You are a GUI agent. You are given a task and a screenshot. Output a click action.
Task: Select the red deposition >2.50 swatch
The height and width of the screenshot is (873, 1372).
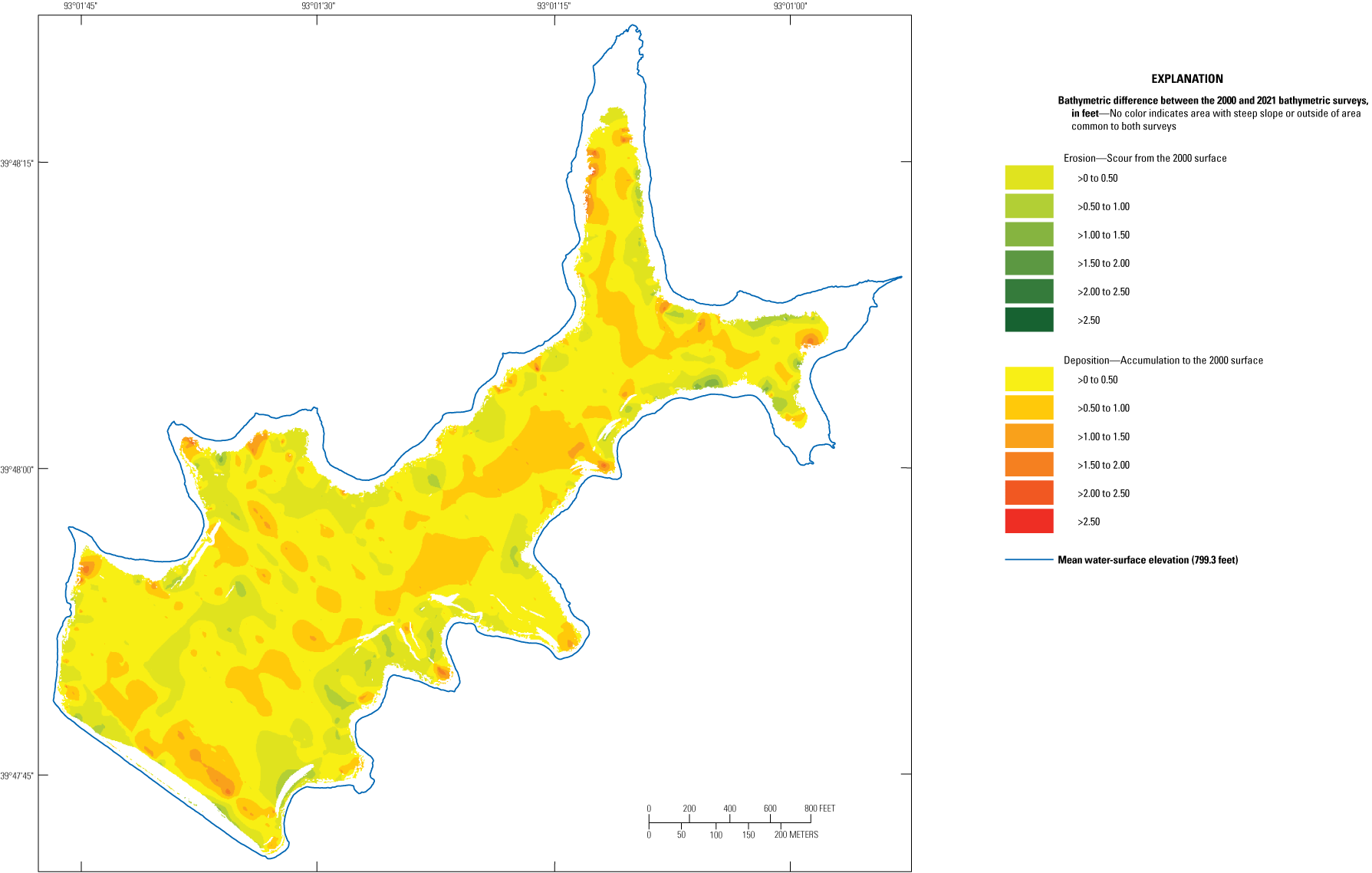[1028, 522]
